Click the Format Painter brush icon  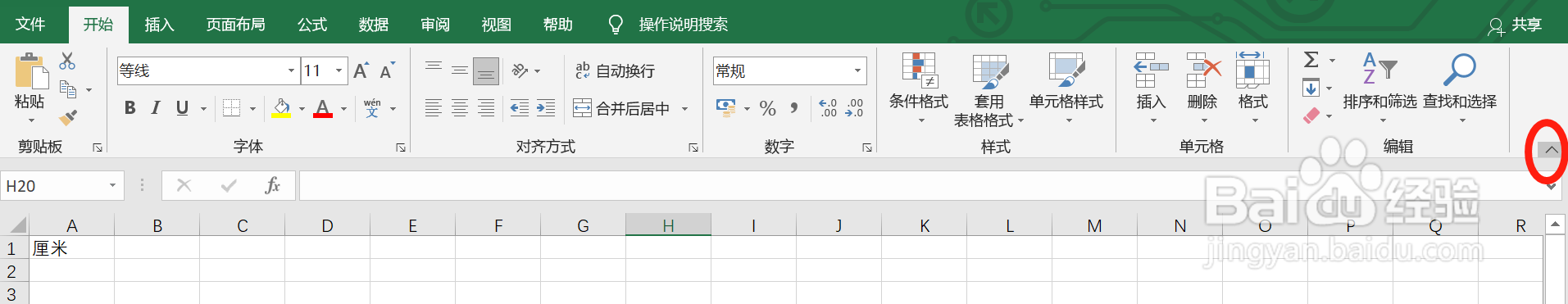(68, 118)
